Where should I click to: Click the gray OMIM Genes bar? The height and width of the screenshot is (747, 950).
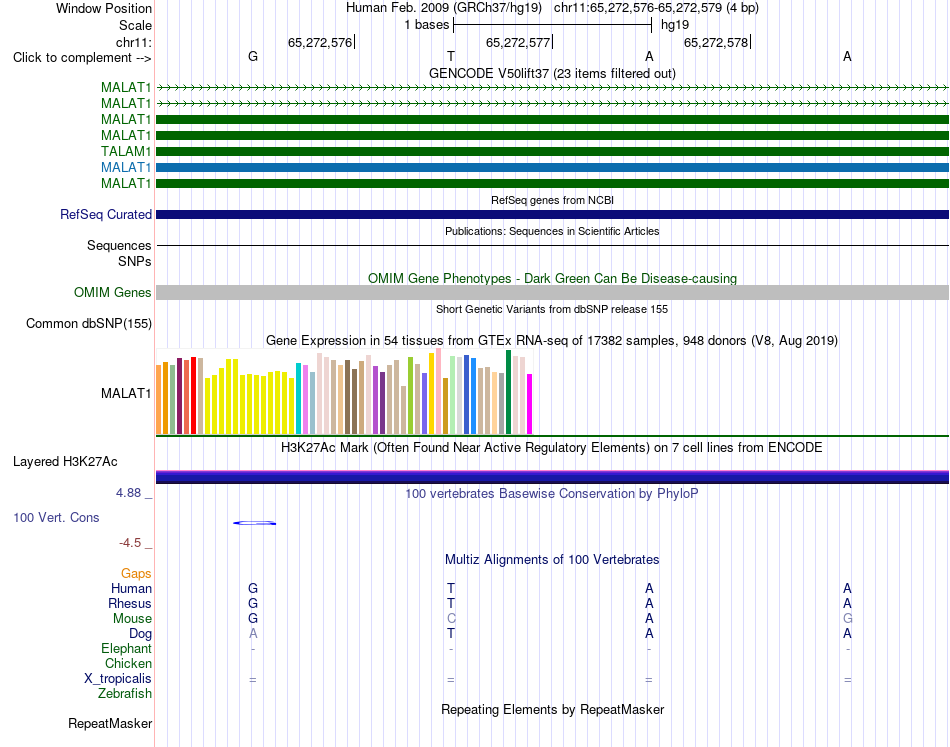pyautogui.click(x=552, y=293)
